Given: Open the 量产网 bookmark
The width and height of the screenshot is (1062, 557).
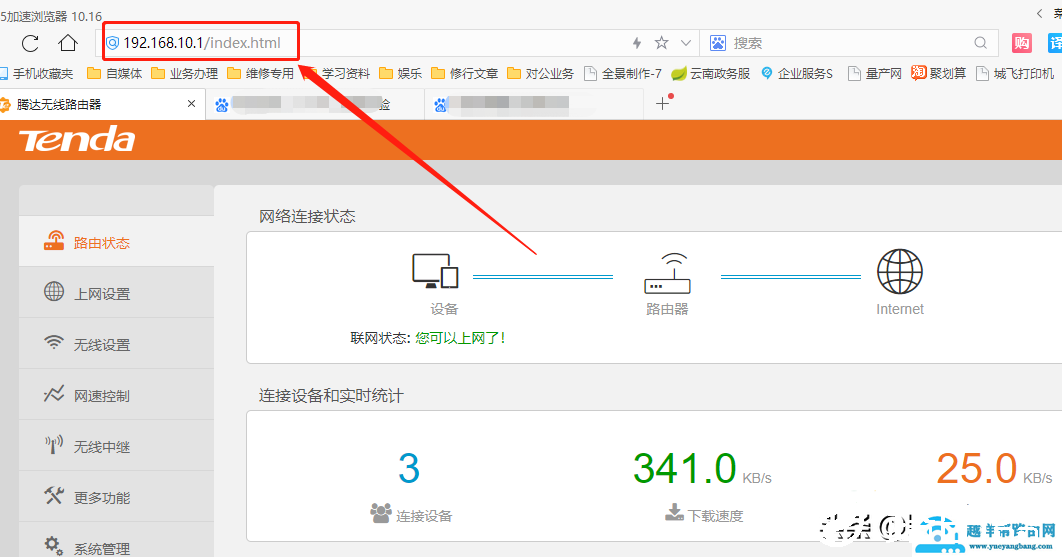Looking at the screenshot, I should click(x=875, y=73).
